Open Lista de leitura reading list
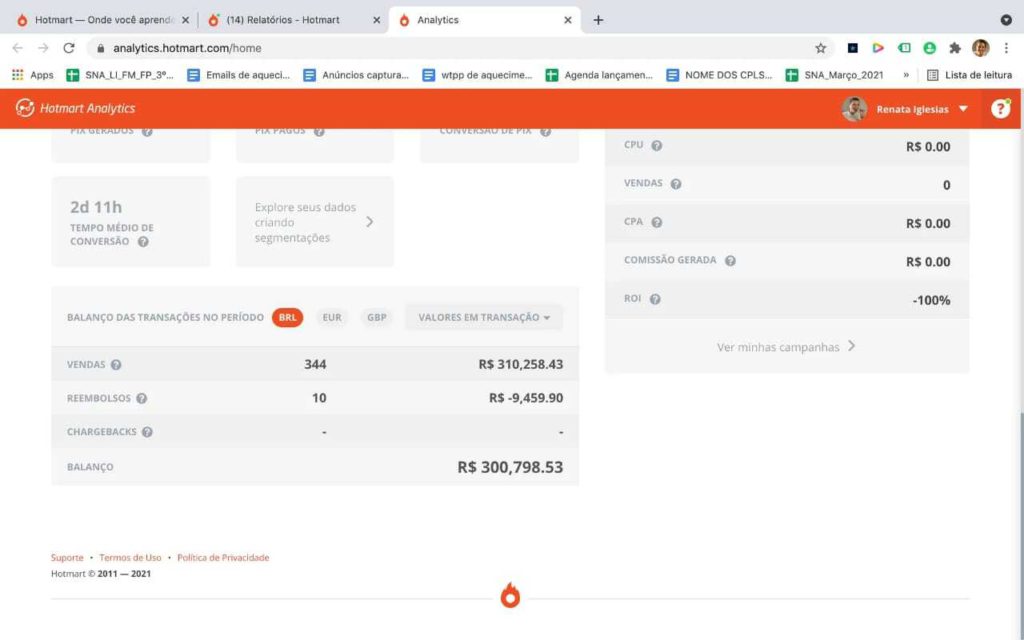This screenshot has width=1024, height=640. tap(970, 75)
